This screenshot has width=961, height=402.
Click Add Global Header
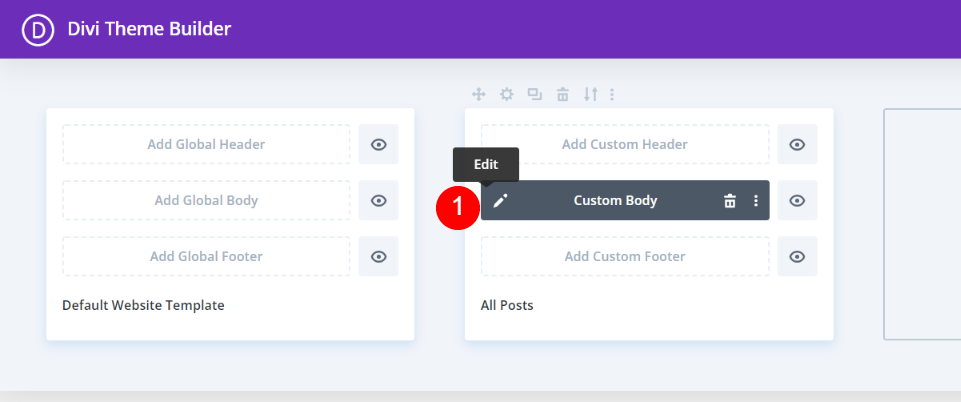pyautogui.click(x=207, y=145)
